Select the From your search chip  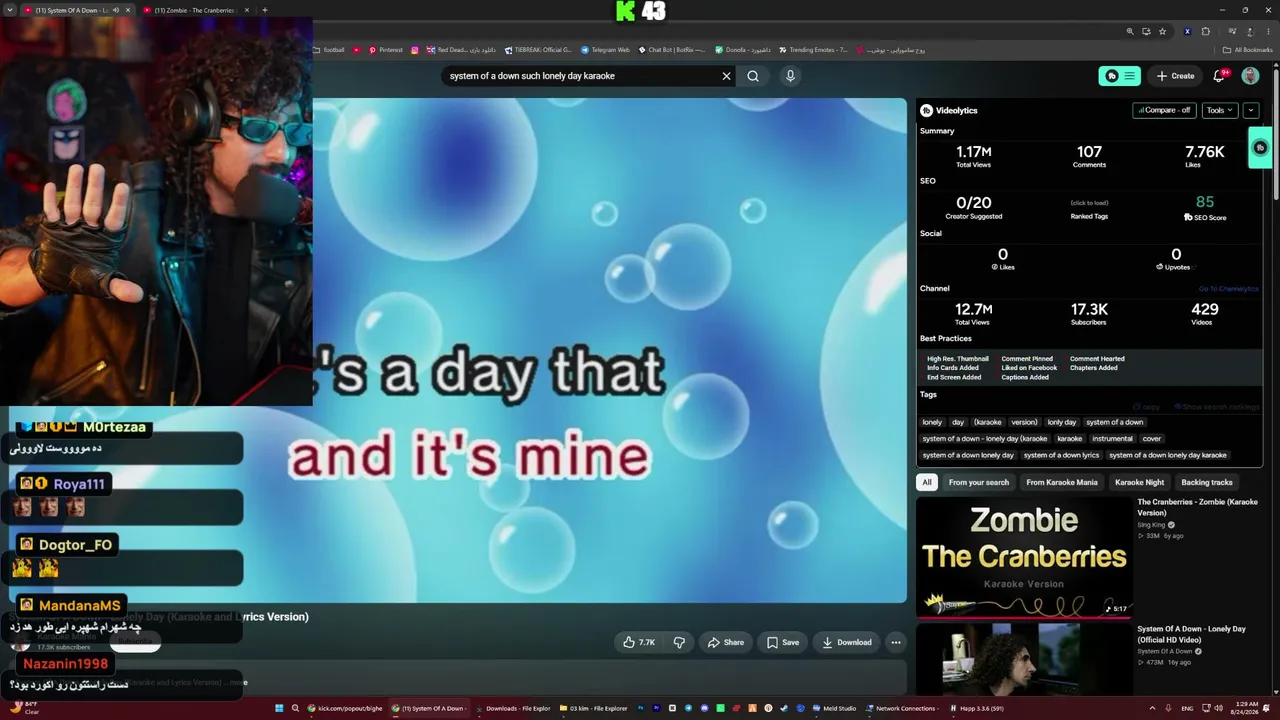[979, 482]
